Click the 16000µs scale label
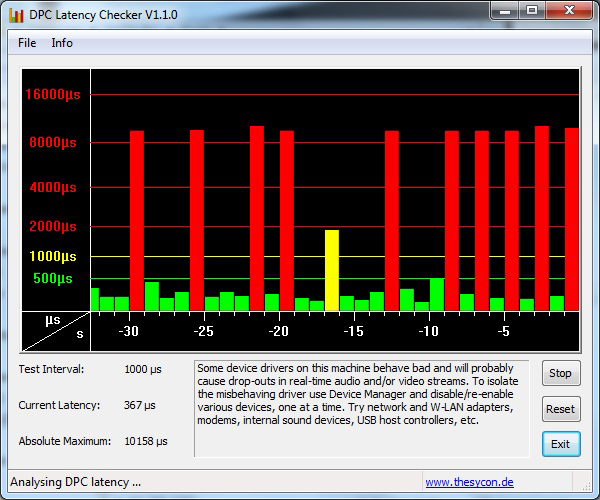Viewport: 600px width, 500px height. [53, 94]
